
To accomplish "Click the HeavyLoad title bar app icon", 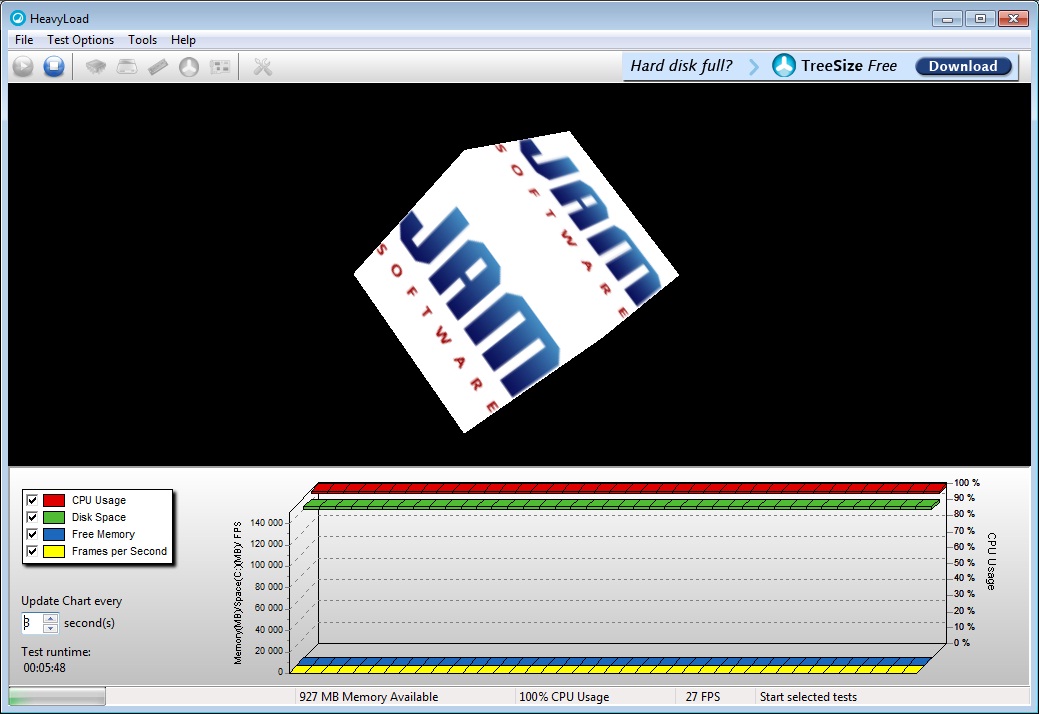I will point(18,19).
